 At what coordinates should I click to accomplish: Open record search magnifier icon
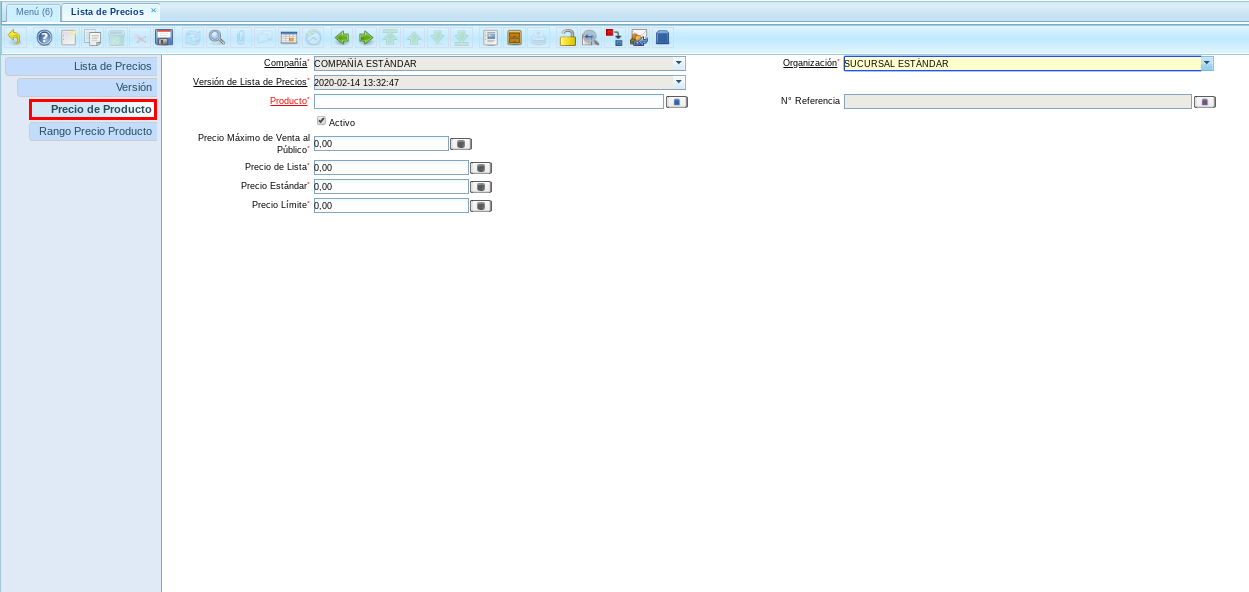217,38
